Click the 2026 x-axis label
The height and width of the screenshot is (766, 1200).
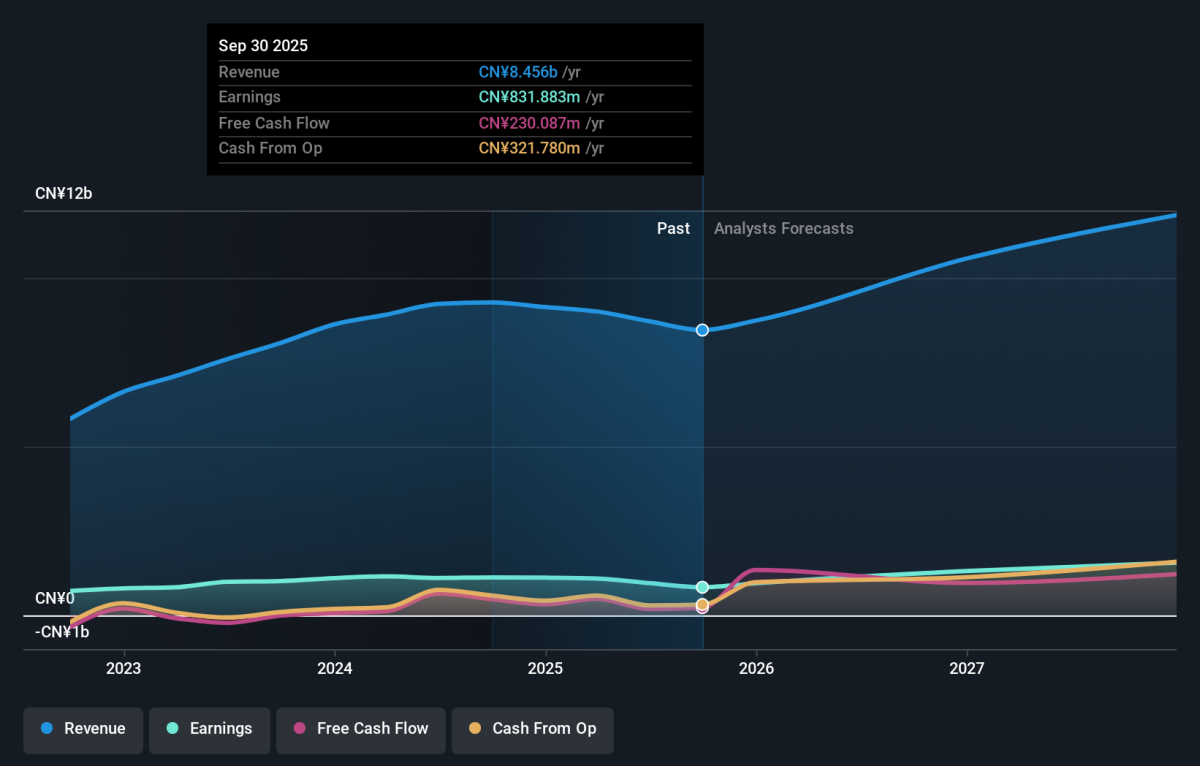point(757,667)
